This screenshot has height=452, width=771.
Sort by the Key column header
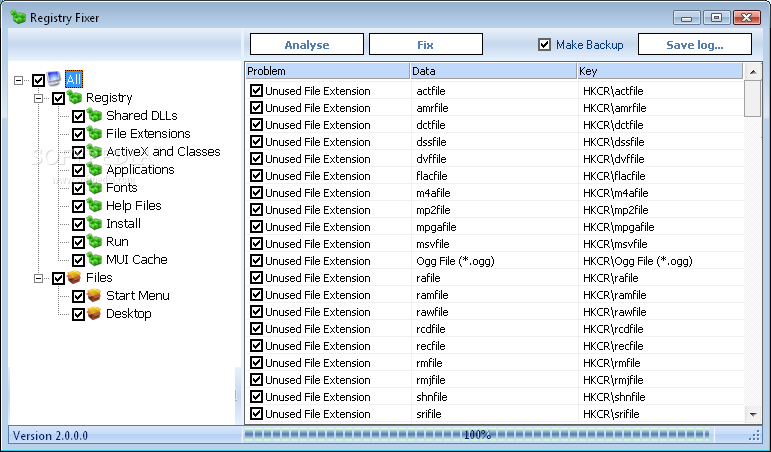660,71
